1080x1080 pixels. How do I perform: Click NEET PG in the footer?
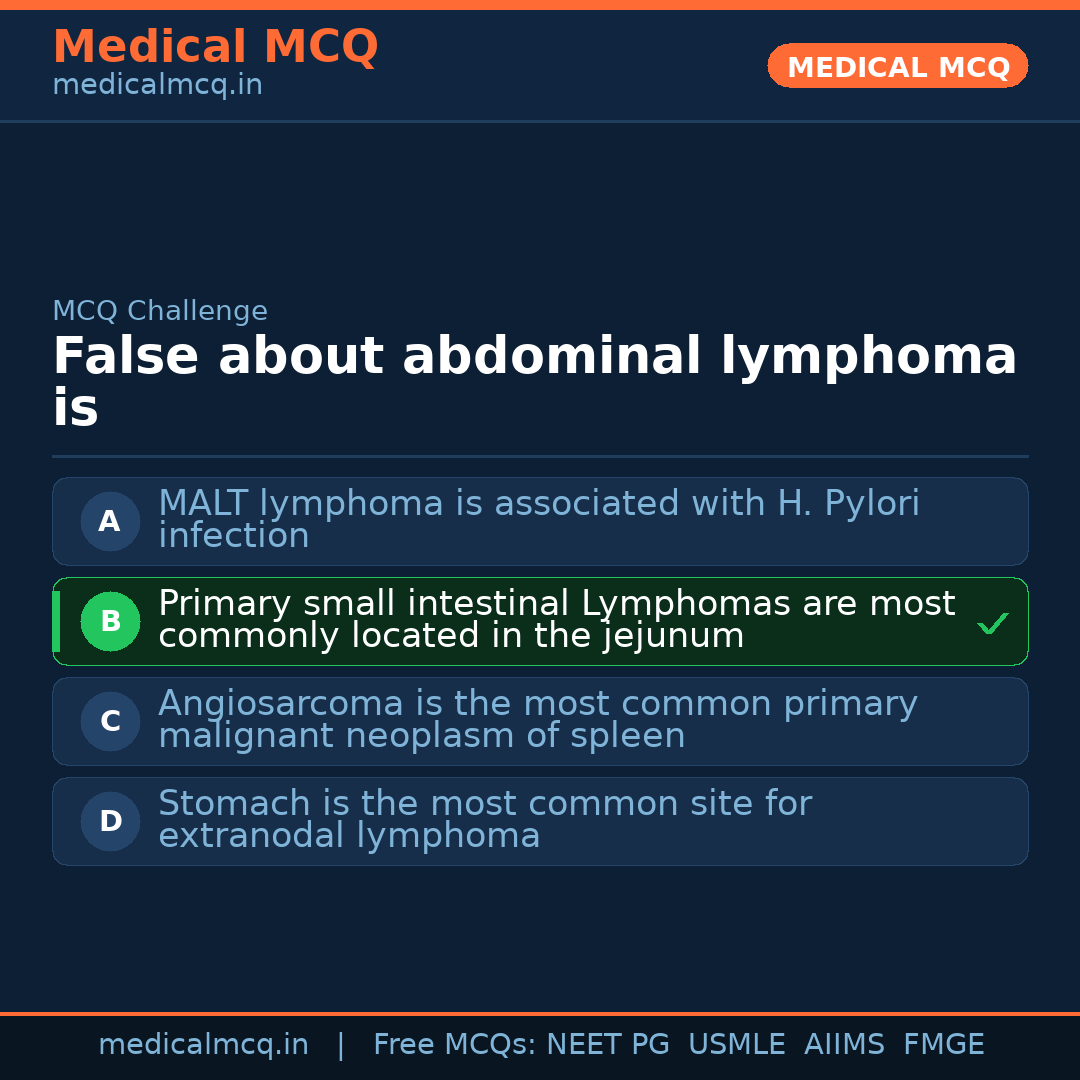click(608, 1045)
